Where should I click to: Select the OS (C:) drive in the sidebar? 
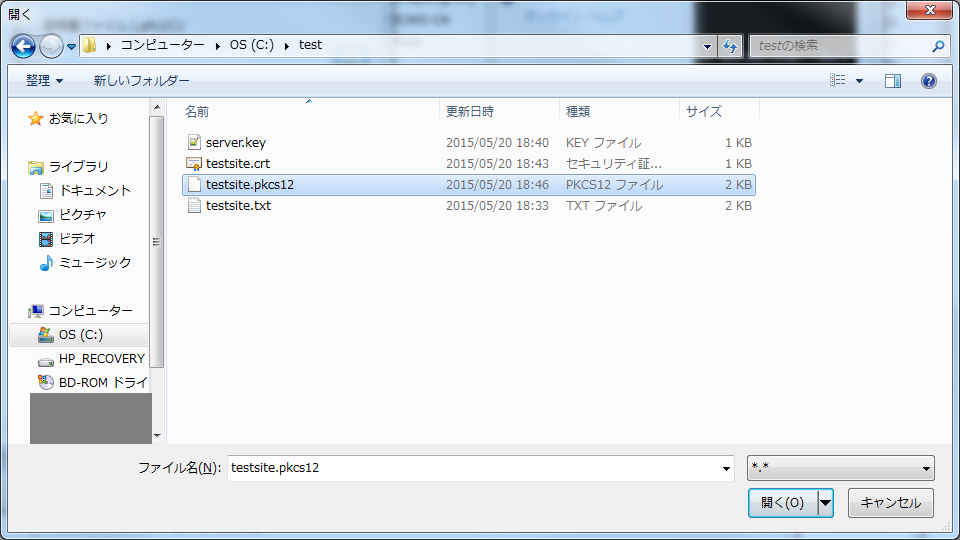pyautogui.click(x=79, y=335)
